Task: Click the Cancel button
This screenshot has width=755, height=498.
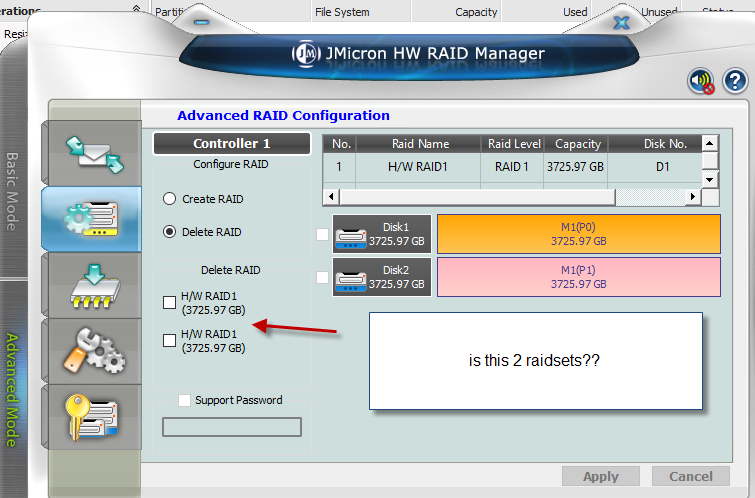Action: (691, 476)
